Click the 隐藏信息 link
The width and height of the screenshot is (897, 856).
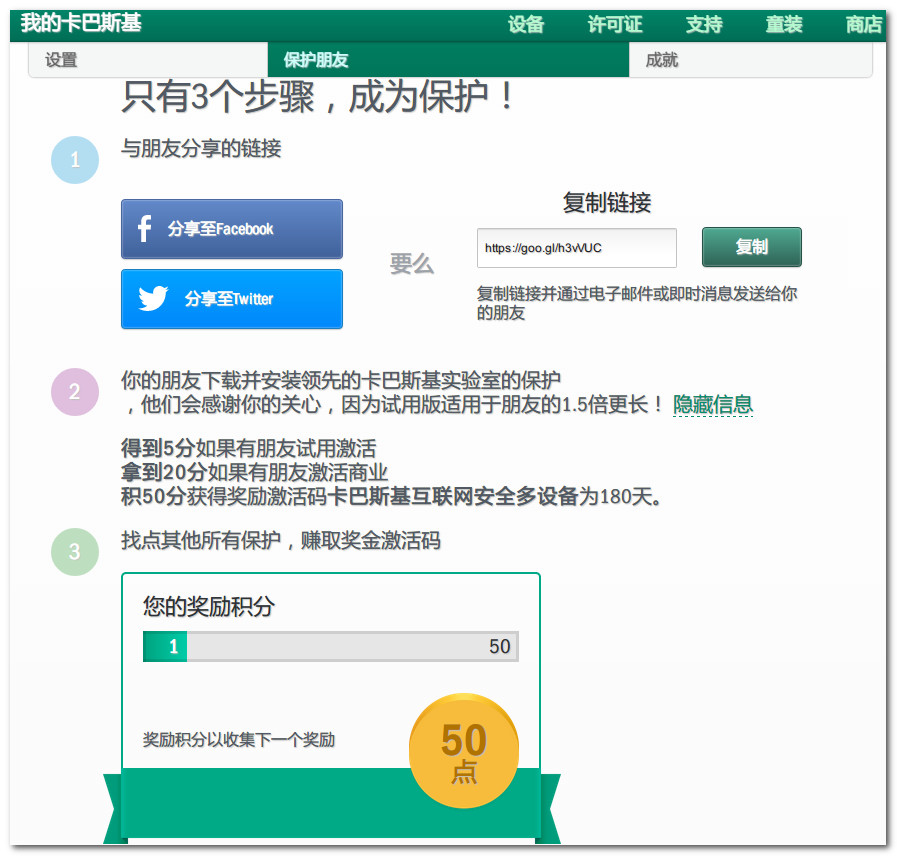[713, 405]
